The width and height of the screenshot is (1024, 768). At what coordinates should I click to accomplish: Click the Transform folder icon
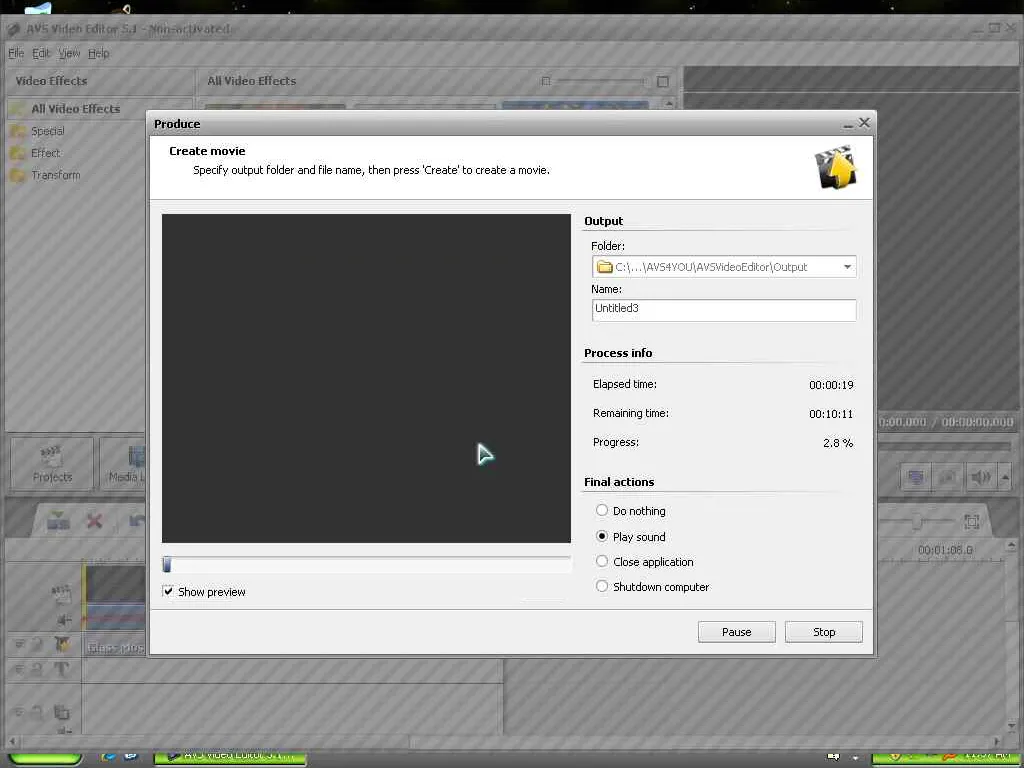click(x=18, y=176)
